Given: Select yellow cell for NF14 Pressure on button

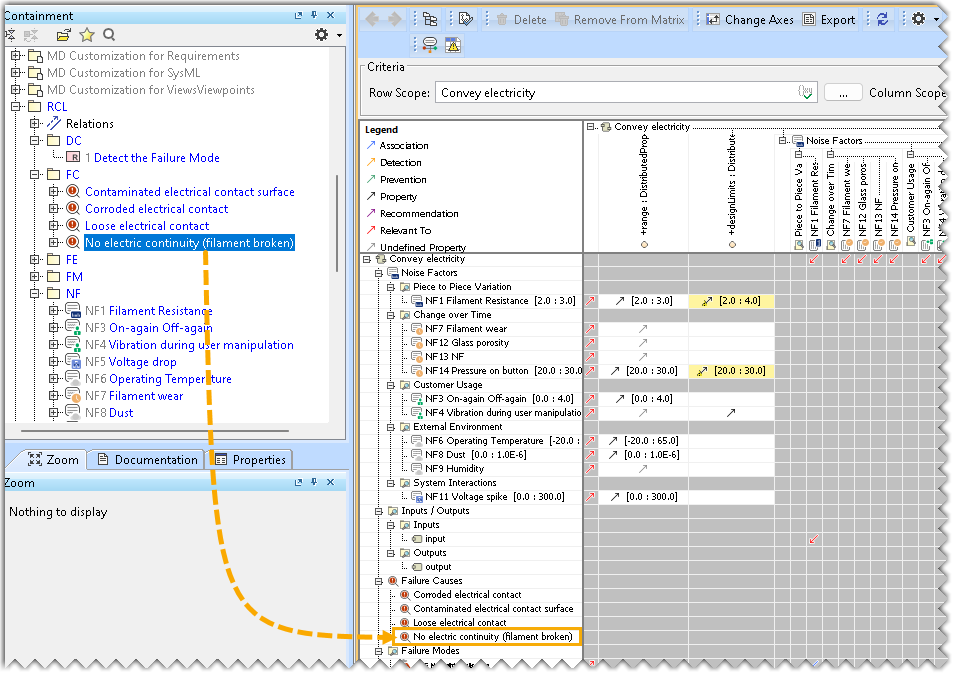Looking at the screenshot, I should pos(731,371).
